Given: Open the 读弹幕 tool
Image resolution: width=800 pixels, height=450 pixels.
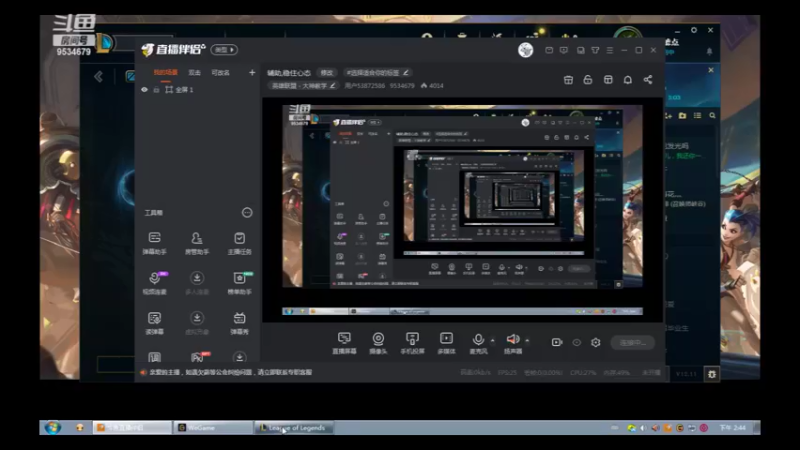Looking at the screenshot, I should [x=154, y=323].
